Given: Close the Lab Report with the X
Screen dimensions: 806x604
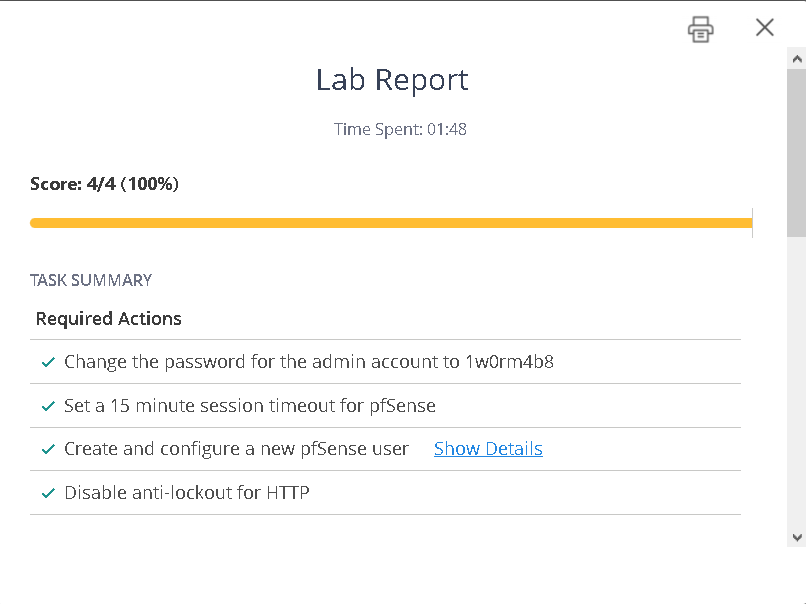Looking at the screenshot, I should coord(765,28).
